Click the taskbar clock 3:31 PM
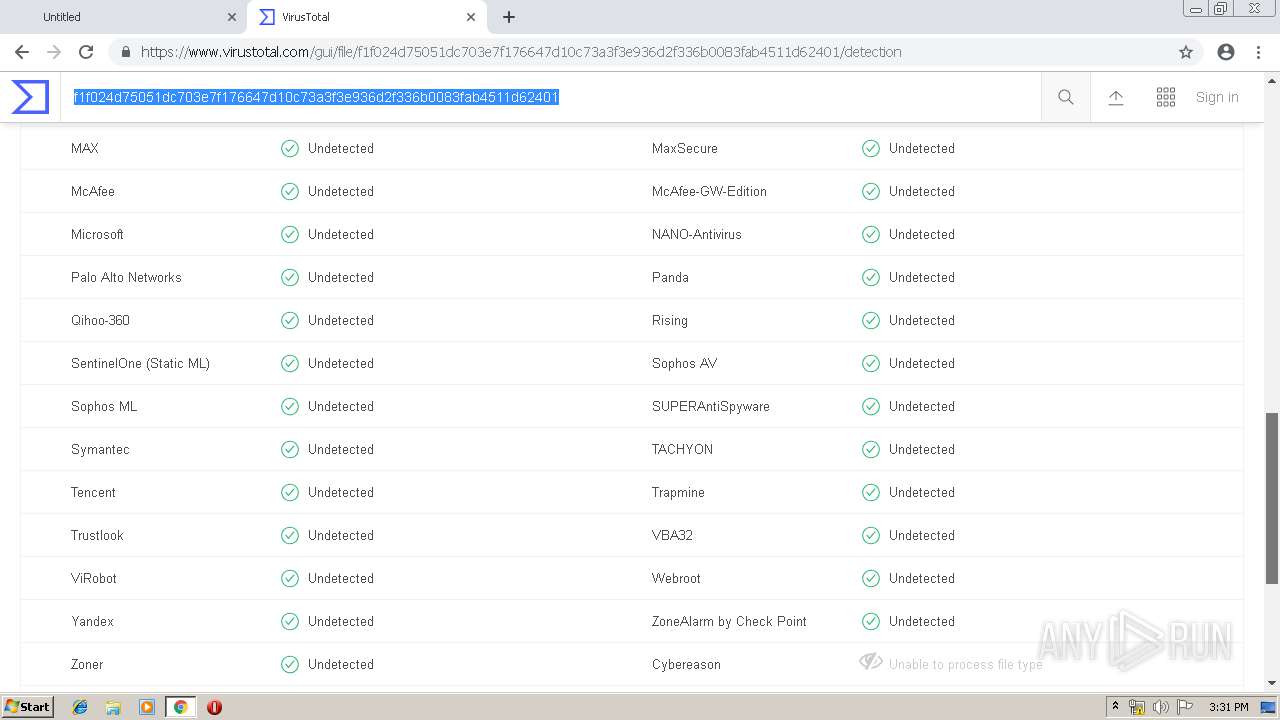The height and width of the screenshot is (720, 1280). click(x=1228, y=707)
